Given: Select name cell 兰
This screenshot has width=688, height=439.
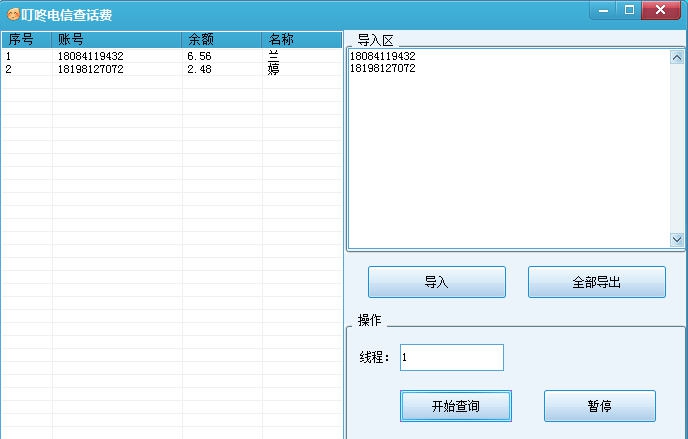Looking at the screenshot, I should [x=273, y=56].
